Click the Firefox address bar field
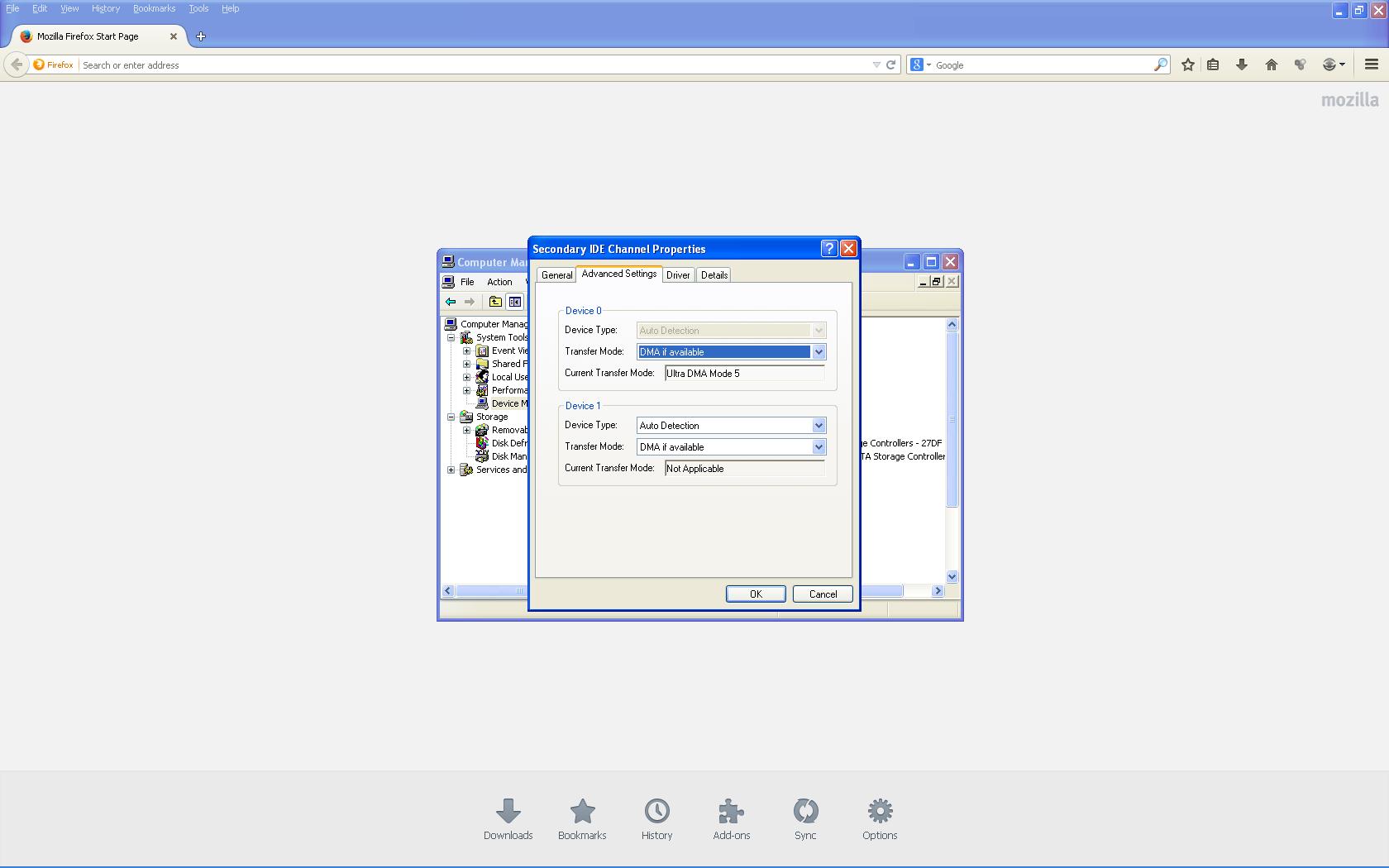The height and width of the screenshot is (868, 1389). [x=475, y=64]
